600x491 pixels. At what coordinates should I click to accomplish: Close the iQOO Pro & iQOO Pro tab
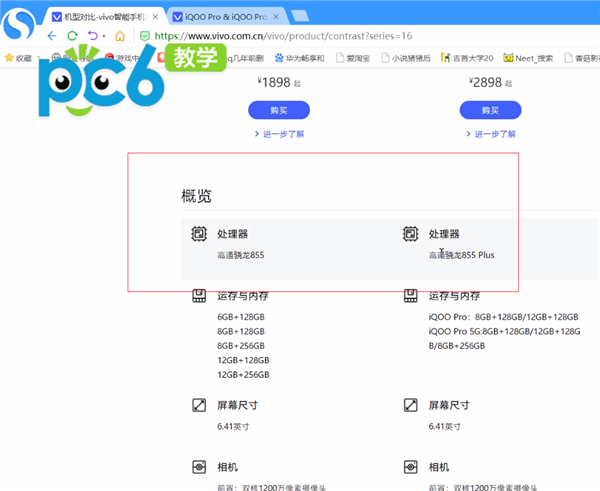tap(276, 17)
